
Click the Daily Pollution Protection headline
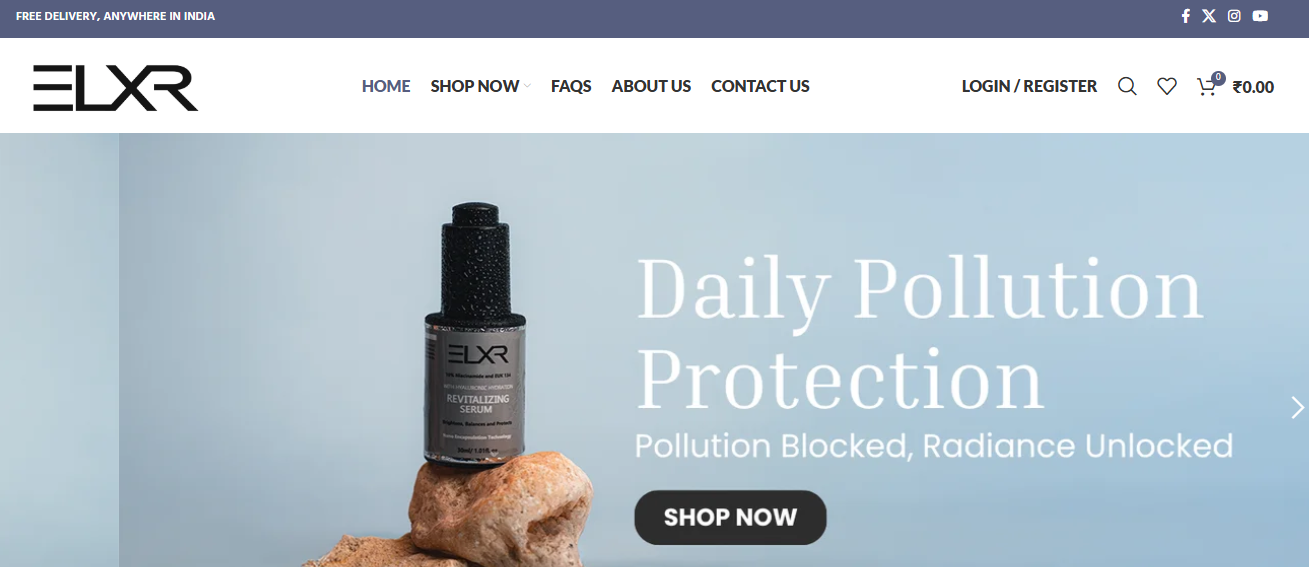918,334
